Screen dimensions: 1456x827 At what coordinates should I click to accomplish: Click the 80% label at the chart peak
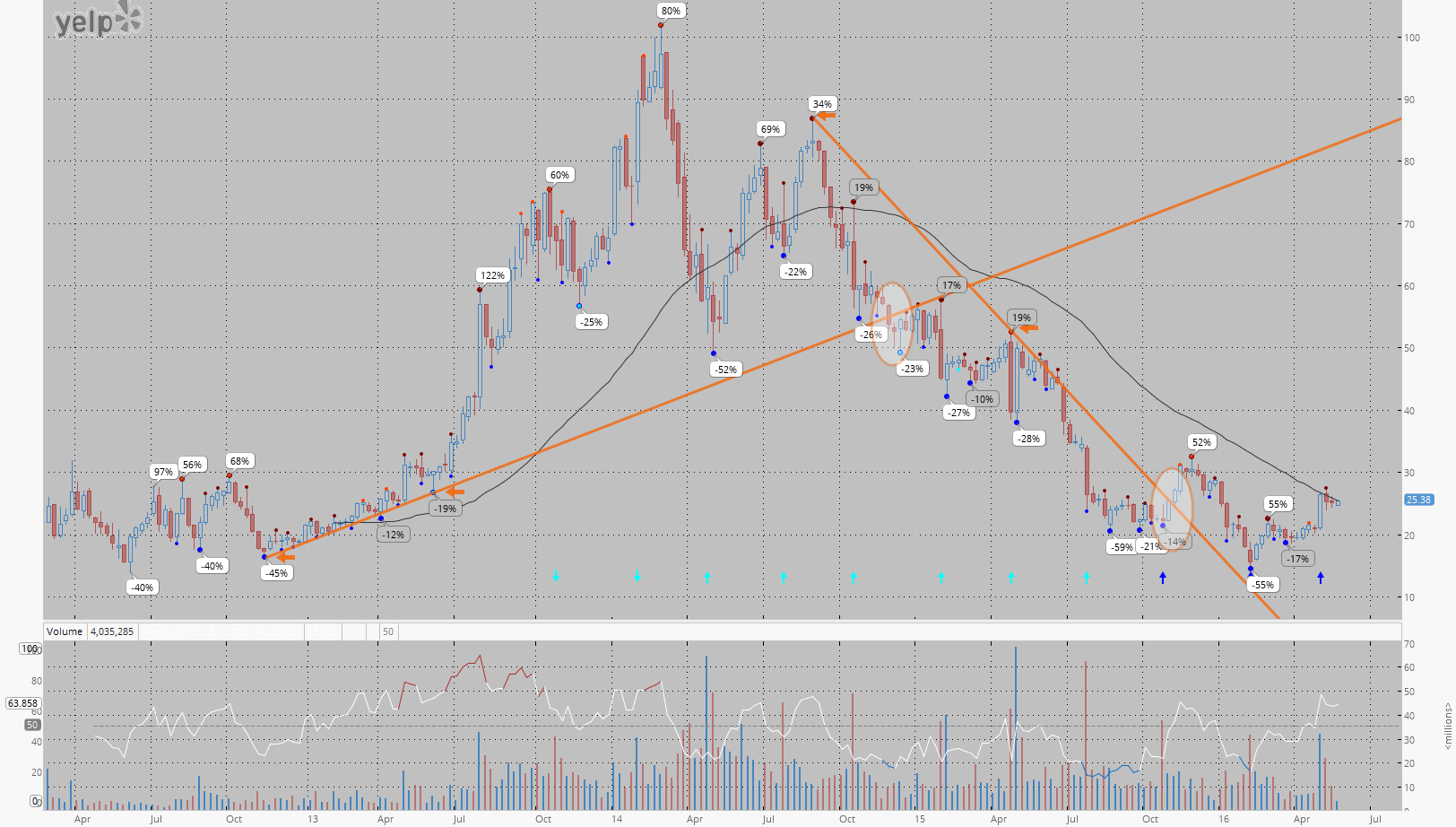671,11
